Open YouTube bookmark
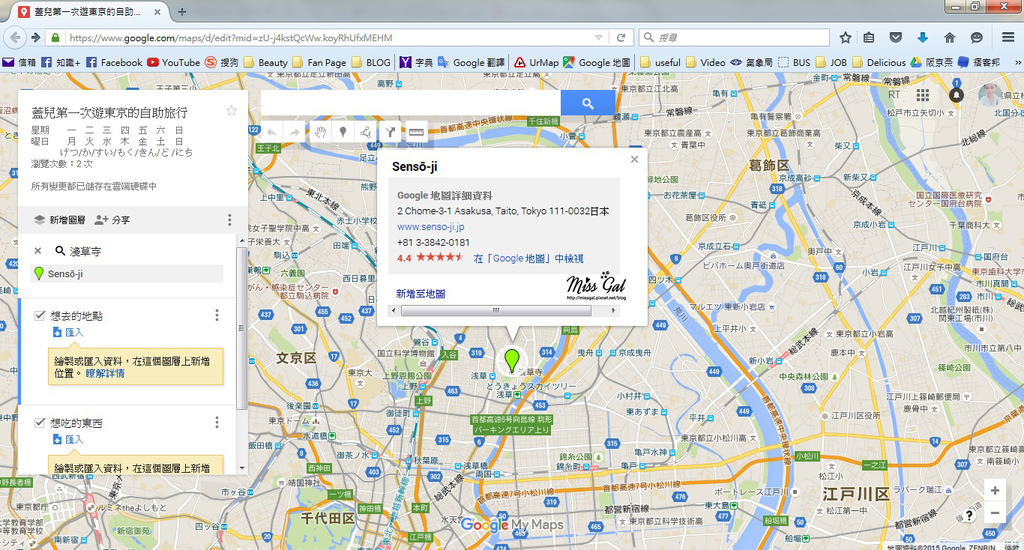 click(x=173, y=63)
